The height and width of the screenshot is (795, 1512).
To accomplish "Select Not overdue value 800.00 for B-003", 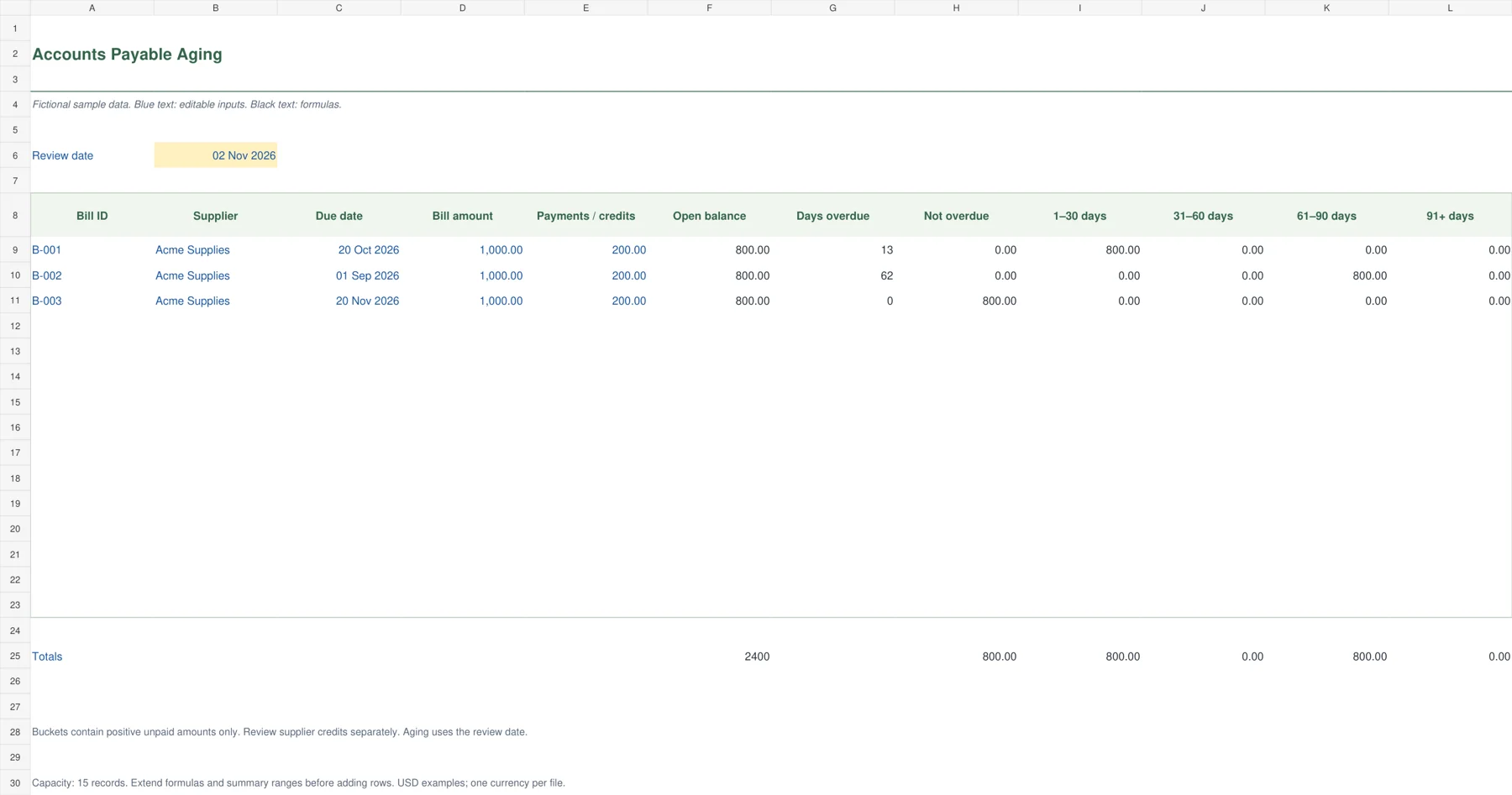I will [956, 301].
